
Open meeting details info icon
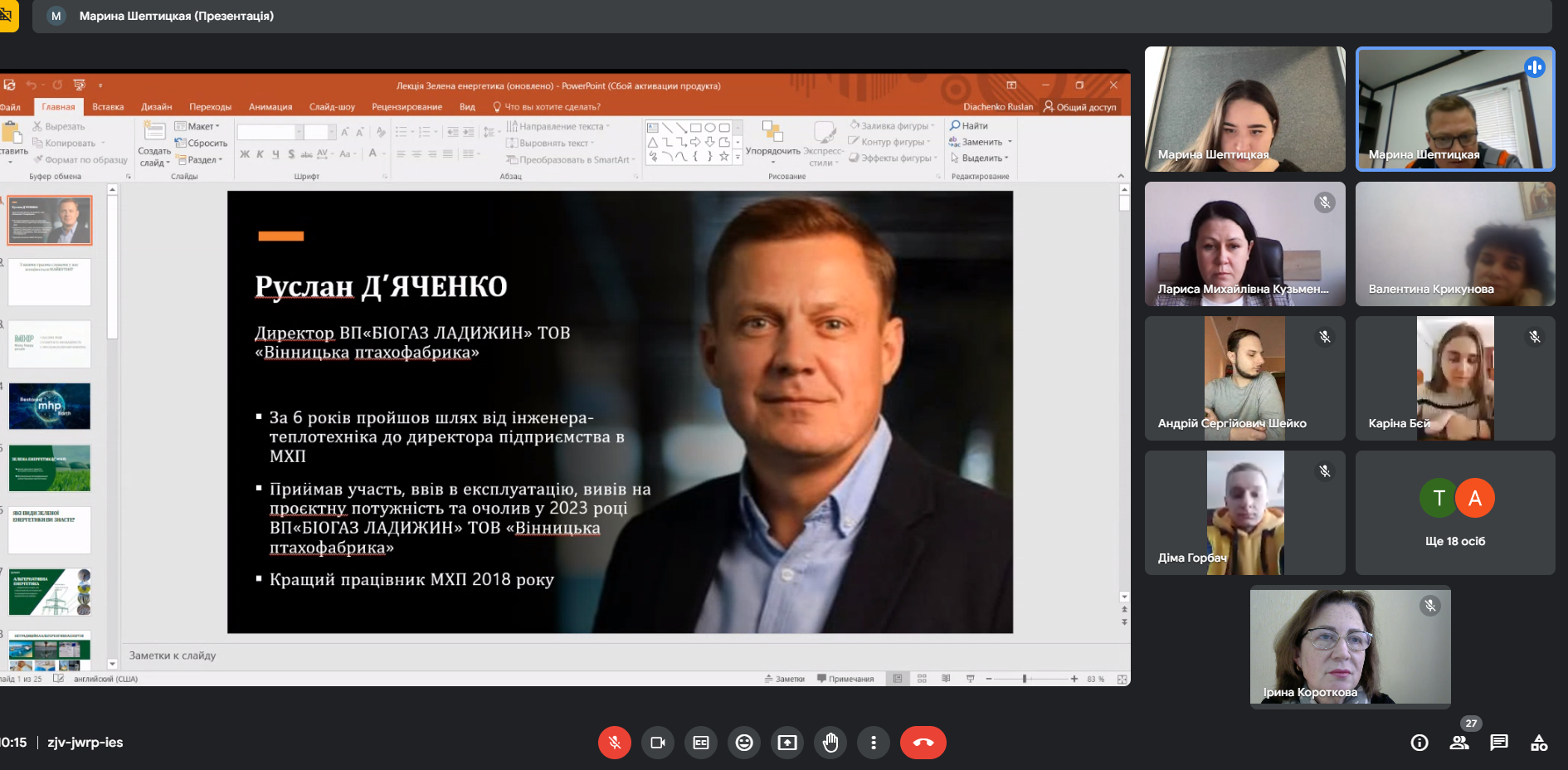click(1419, 743)
